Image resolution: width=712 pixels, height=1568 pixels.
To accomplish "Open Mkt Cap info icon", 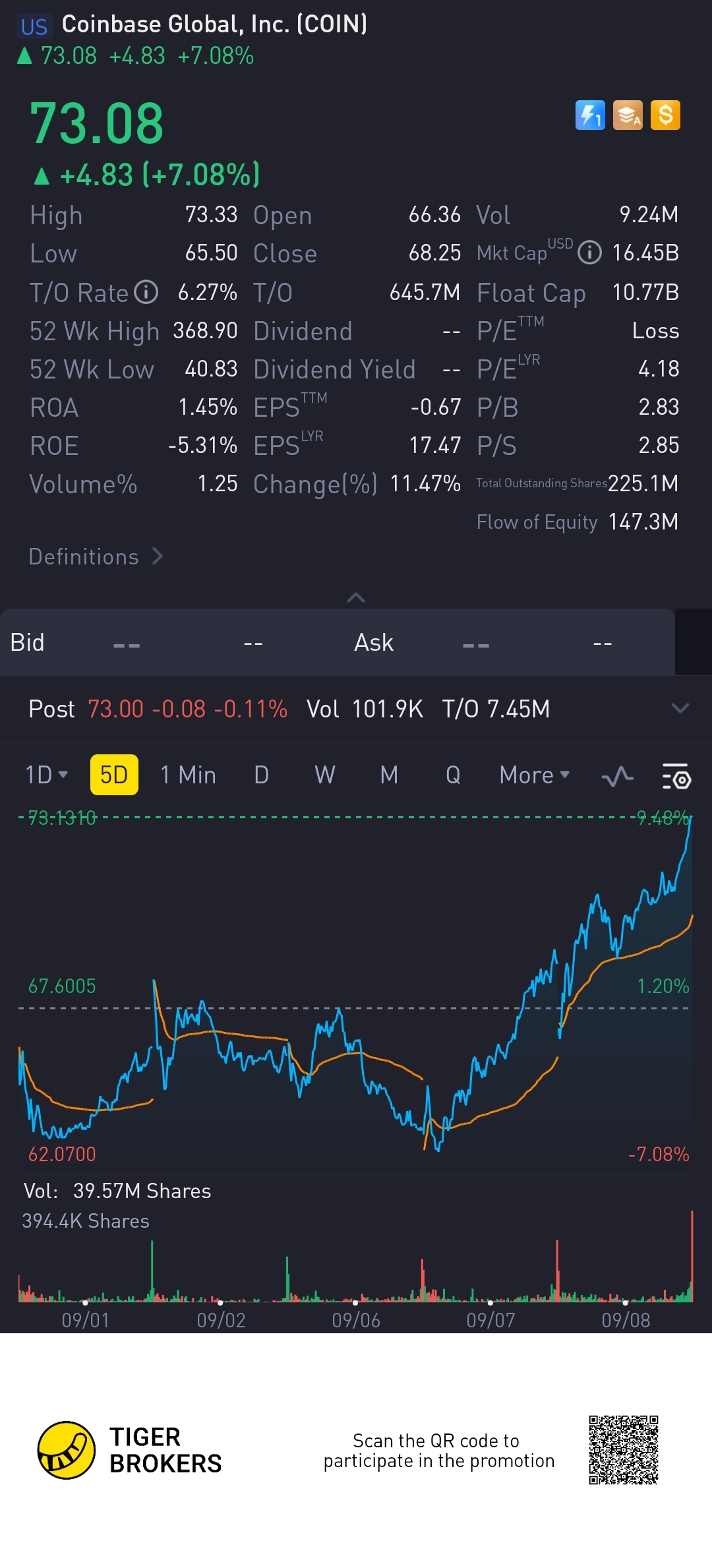I will (x=589, y=253).
